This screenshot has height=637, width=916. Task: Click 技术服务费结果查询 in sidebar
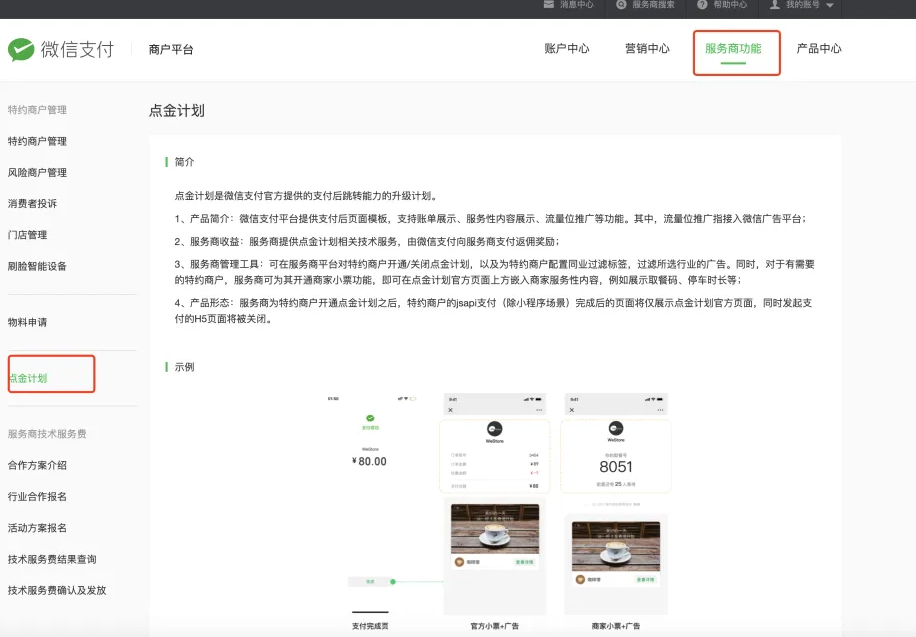coord(52,559)
